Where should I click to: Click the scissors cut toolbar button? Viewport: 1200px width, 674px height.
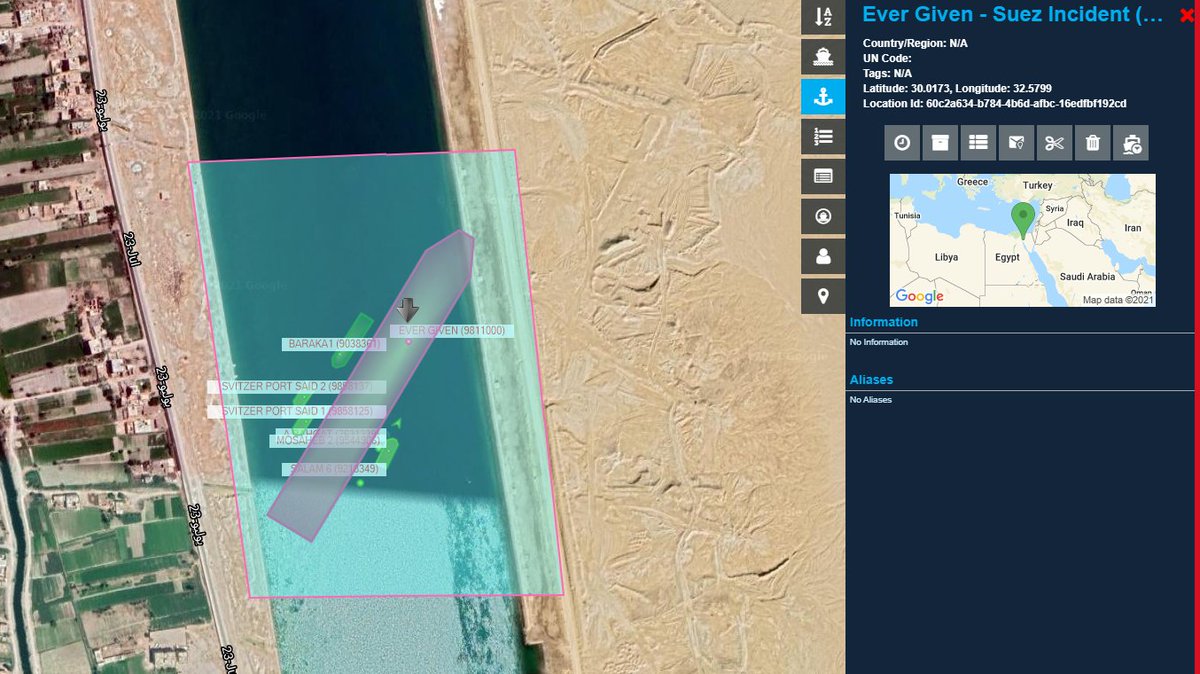[1054, 143]
